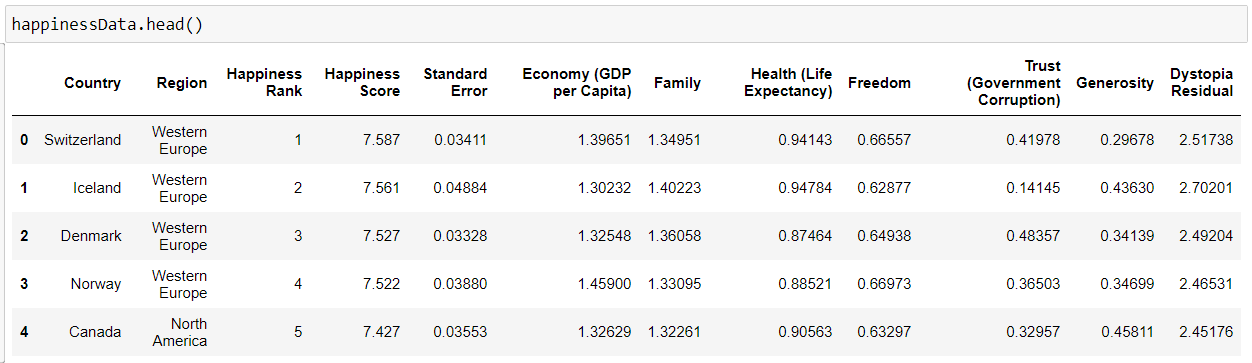The width and height of the screenshot is (1252, 363).
Task: Select the Economy (GDP per Capita) header
Action: coord(576,83)
